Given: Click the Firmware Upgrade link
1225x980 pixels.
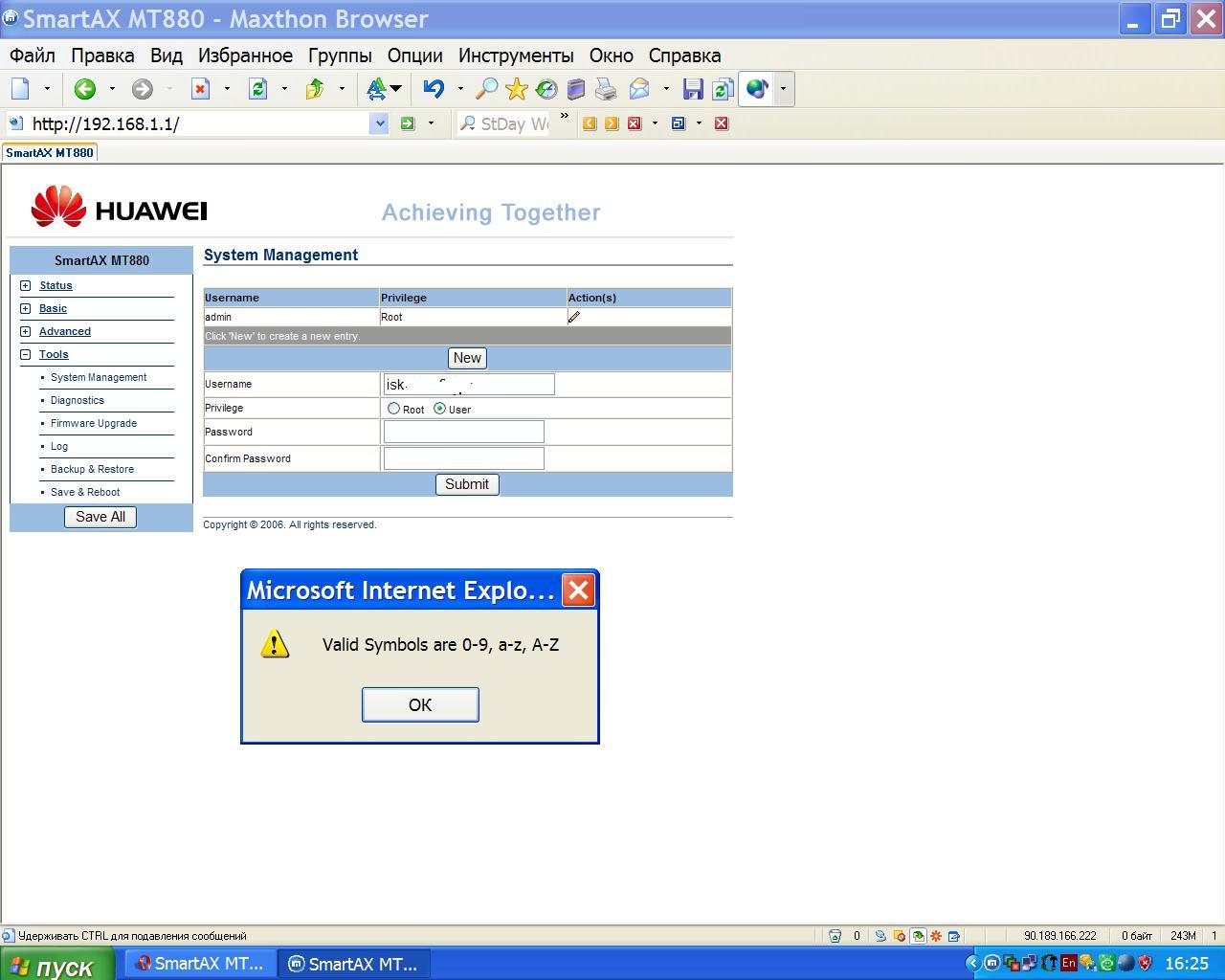Looking at the screenshot, I should coord(94,423).
